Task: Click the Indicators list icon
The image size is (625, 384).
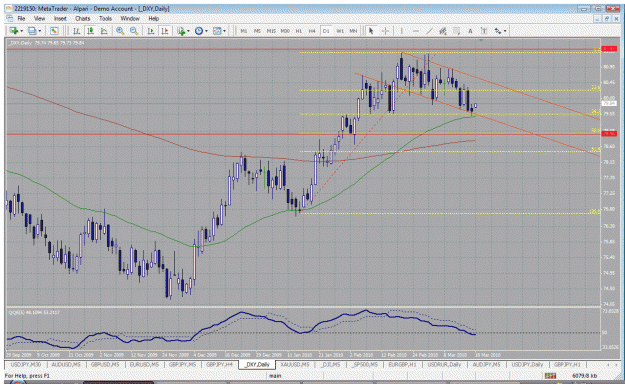Action: [181, 31]
